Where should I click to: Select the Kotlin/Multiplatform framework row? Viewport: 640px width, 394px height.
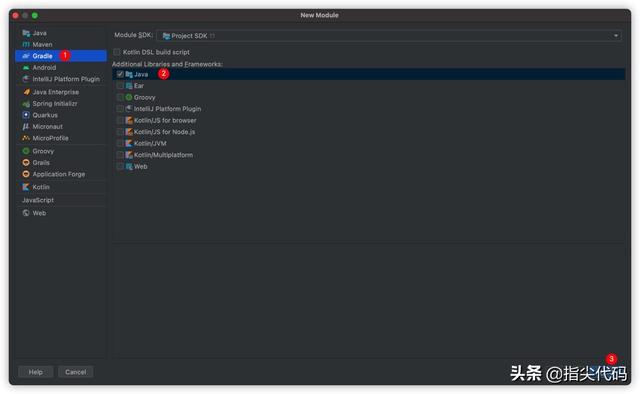369,155
